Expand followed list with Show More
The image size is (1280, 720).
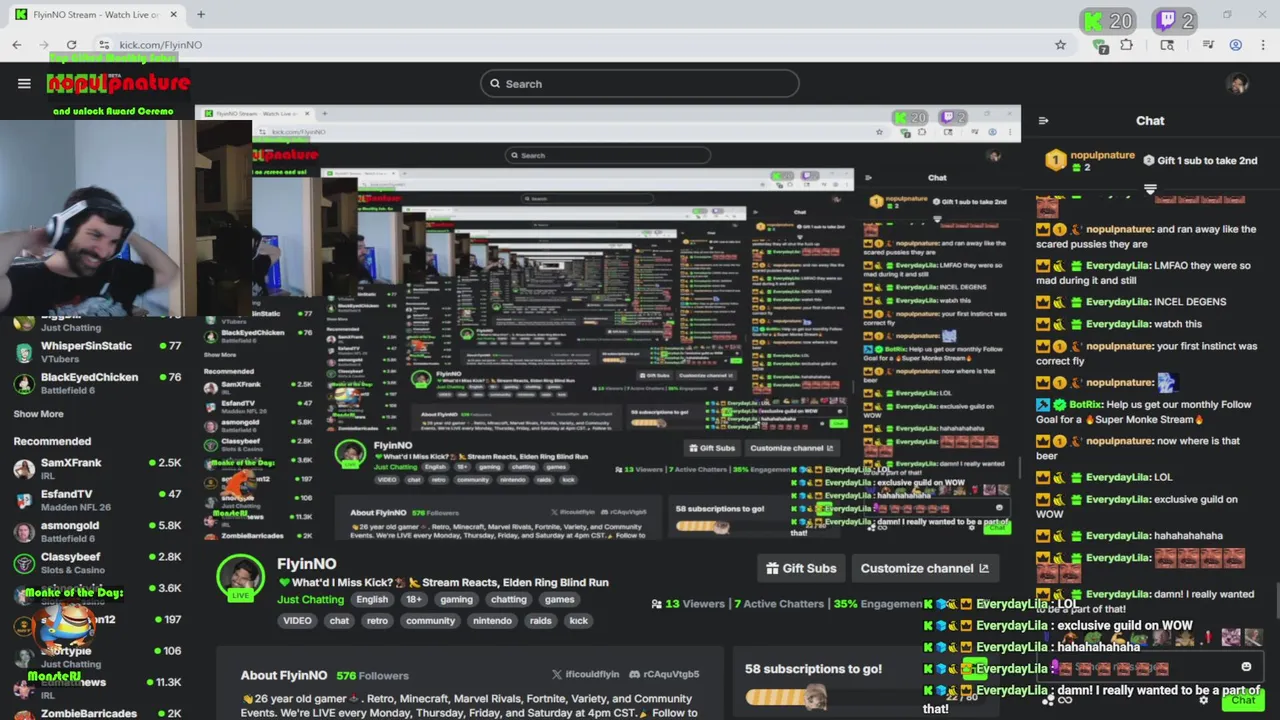tap(38, 414)
